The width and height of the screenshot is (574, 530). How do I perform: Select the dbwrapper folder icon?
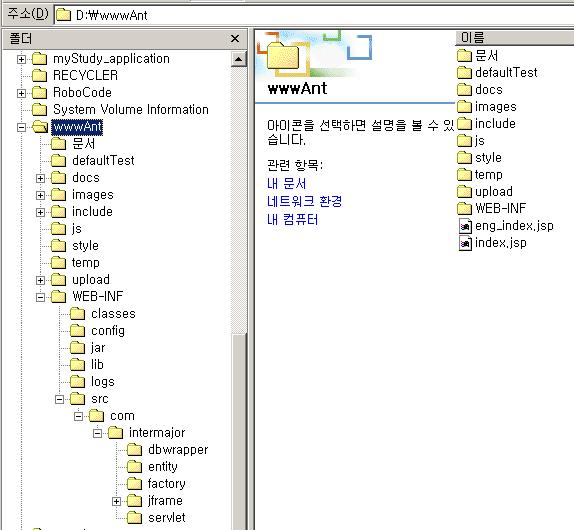click(x=134, y=450)
